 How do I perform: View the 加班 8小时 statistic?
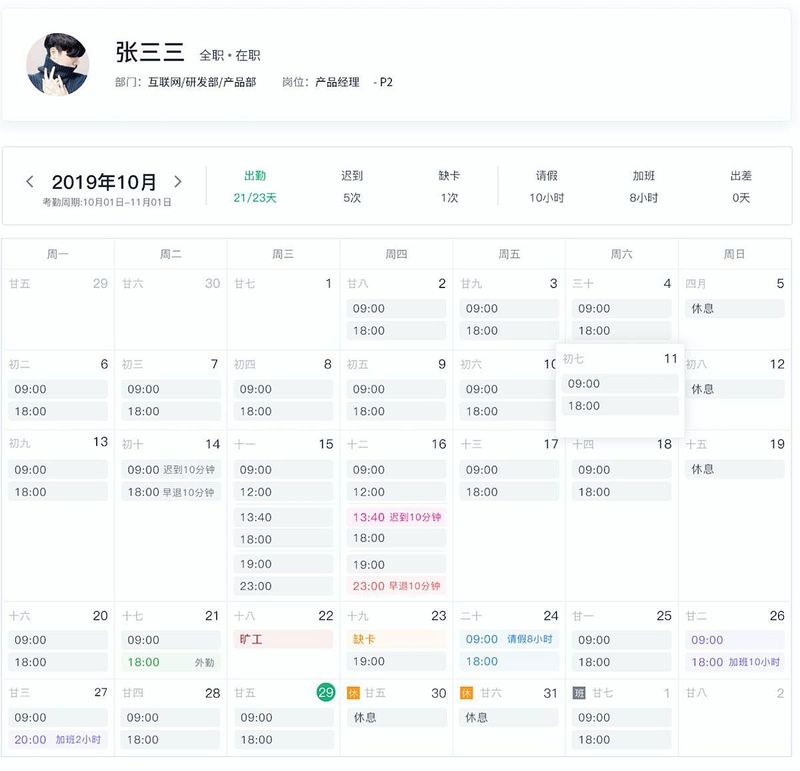pos(643,187)
